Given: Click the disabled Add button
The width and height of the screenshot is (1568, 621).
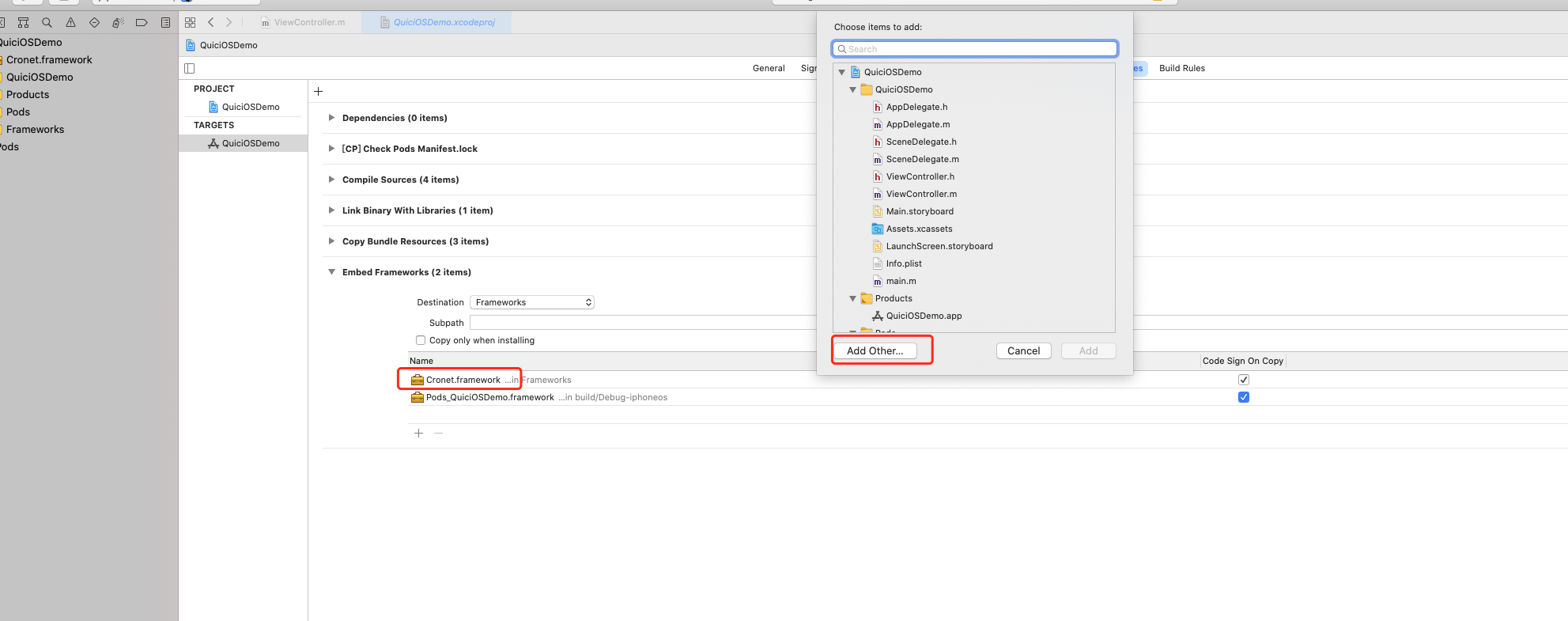Looking at the screenshot, I should coord(1088,350).
